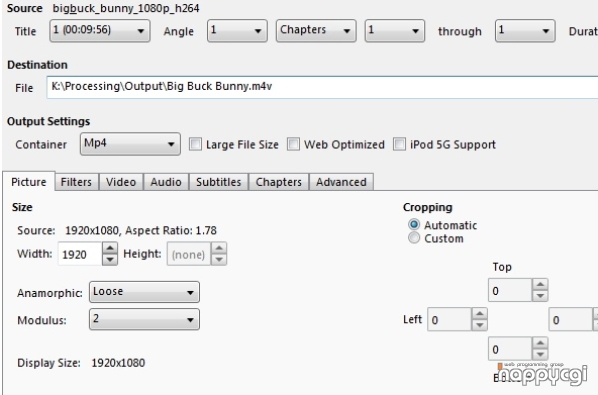
Task: Tick the Web Optimized checkbox
Action: (x=293, y=145)
